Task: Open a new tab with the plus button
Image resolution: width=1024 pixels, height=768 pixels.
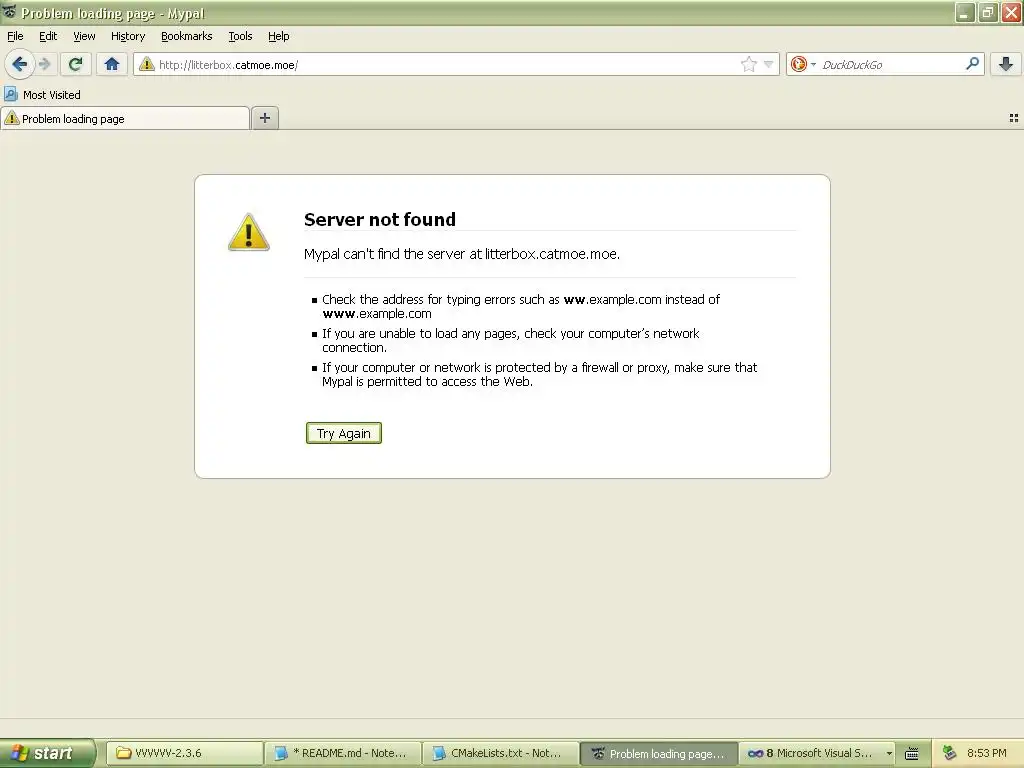Action: click(264, 118)
